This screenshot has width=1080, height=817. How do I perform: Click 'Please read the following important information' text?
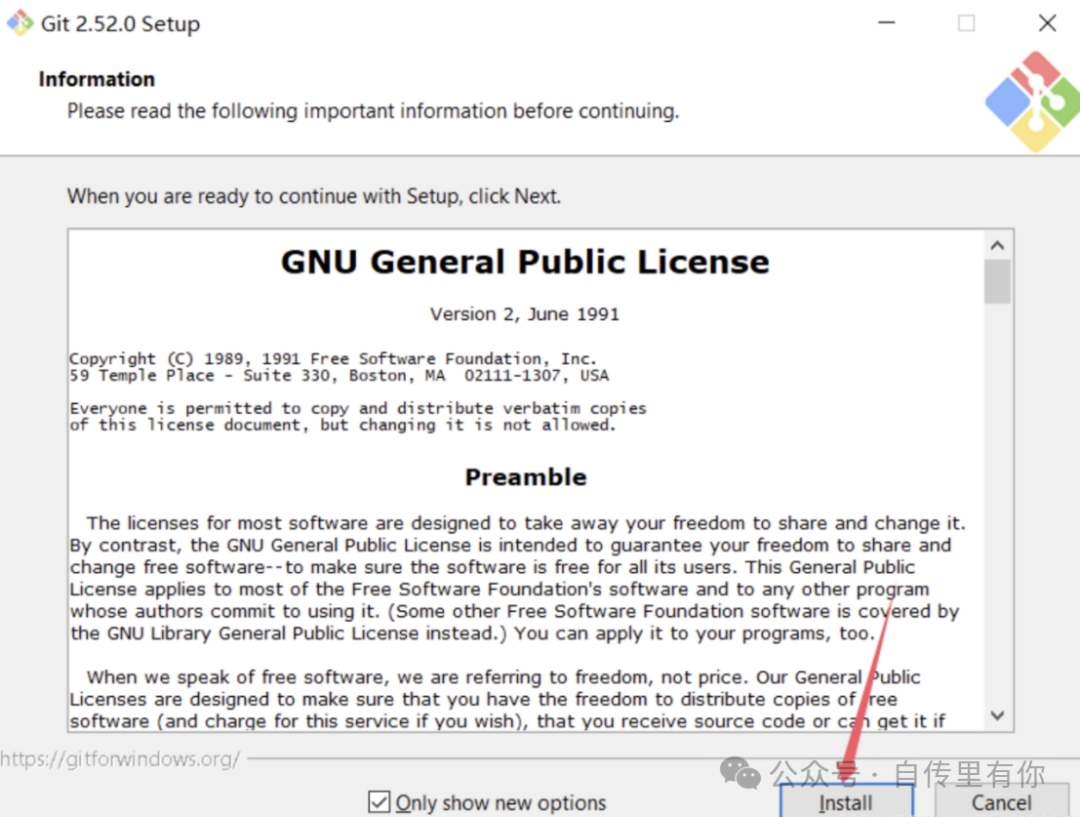pyautogui.click(x=373, y=111)
